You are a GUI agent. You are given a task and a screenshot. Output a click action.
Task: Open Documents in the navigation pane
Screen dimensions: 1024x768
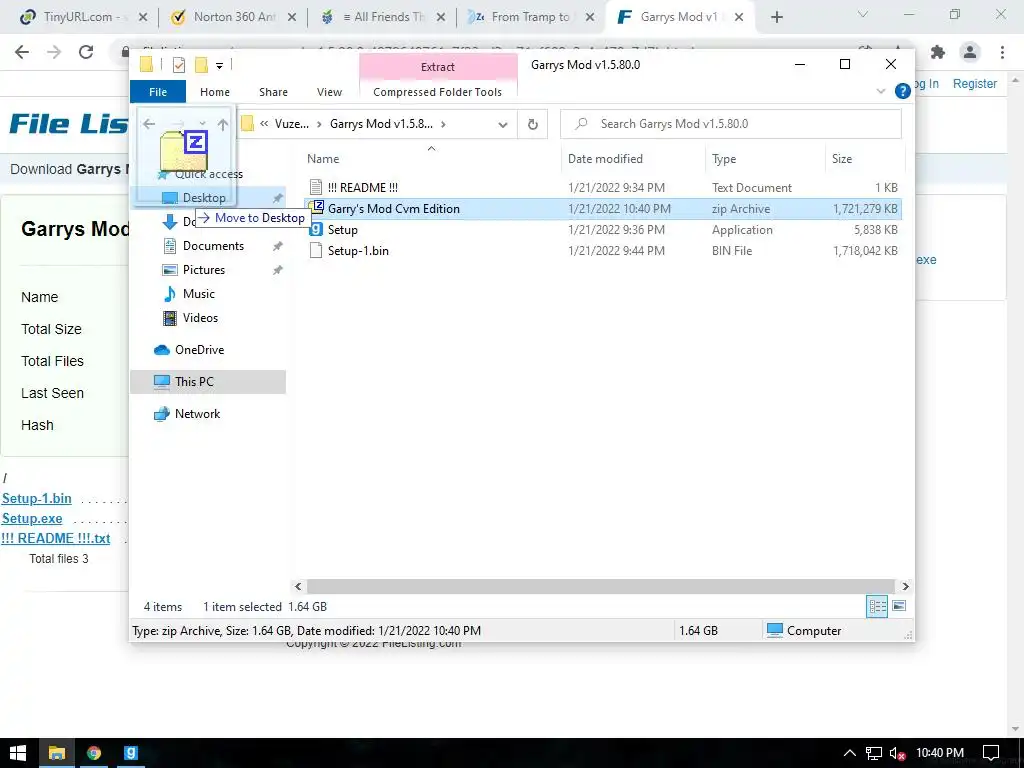213,246
